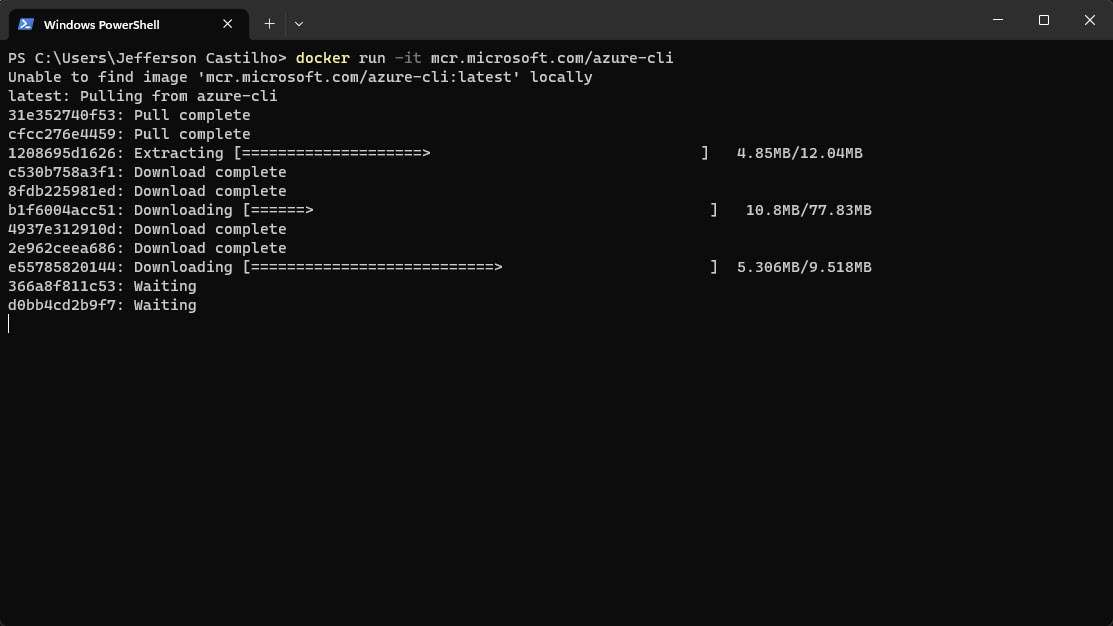1113x626 pixels.
Task: Click the 'latest: Pulling from azure-cli' line
Action: [142, 95]
